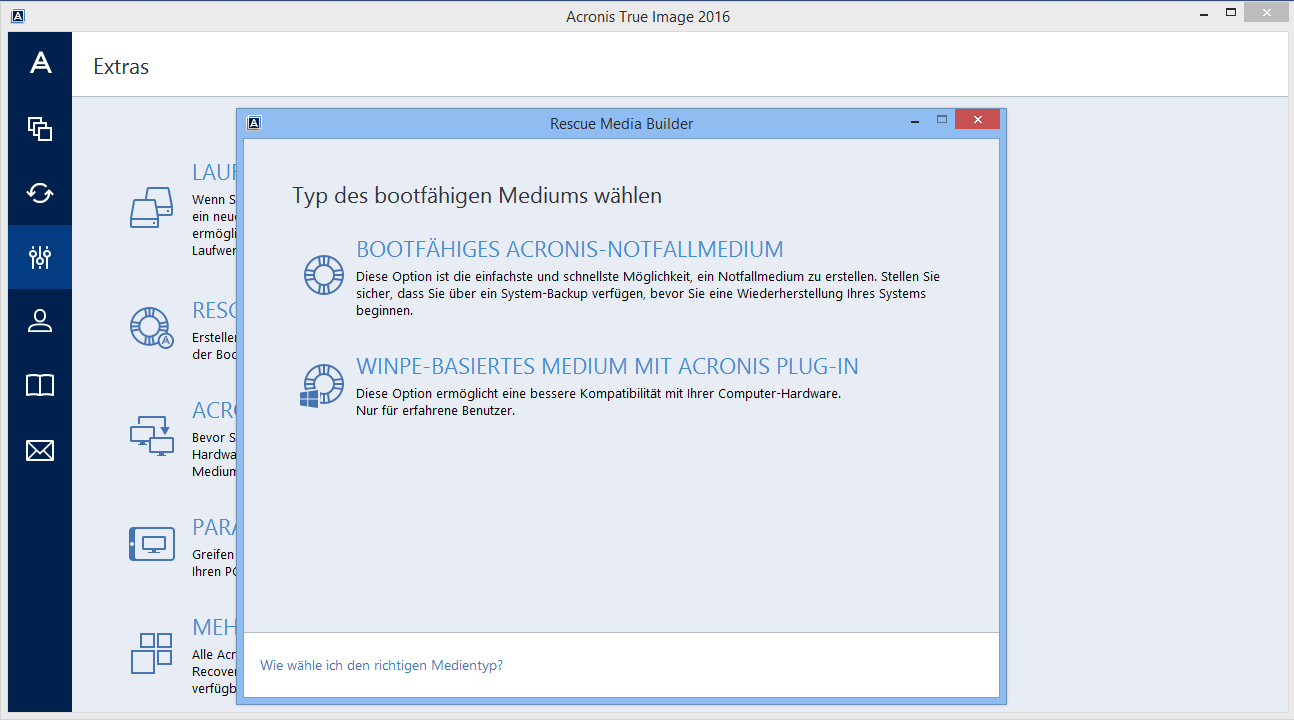
Task: Select the Universal Restore monitors icon
Action: 151,434
